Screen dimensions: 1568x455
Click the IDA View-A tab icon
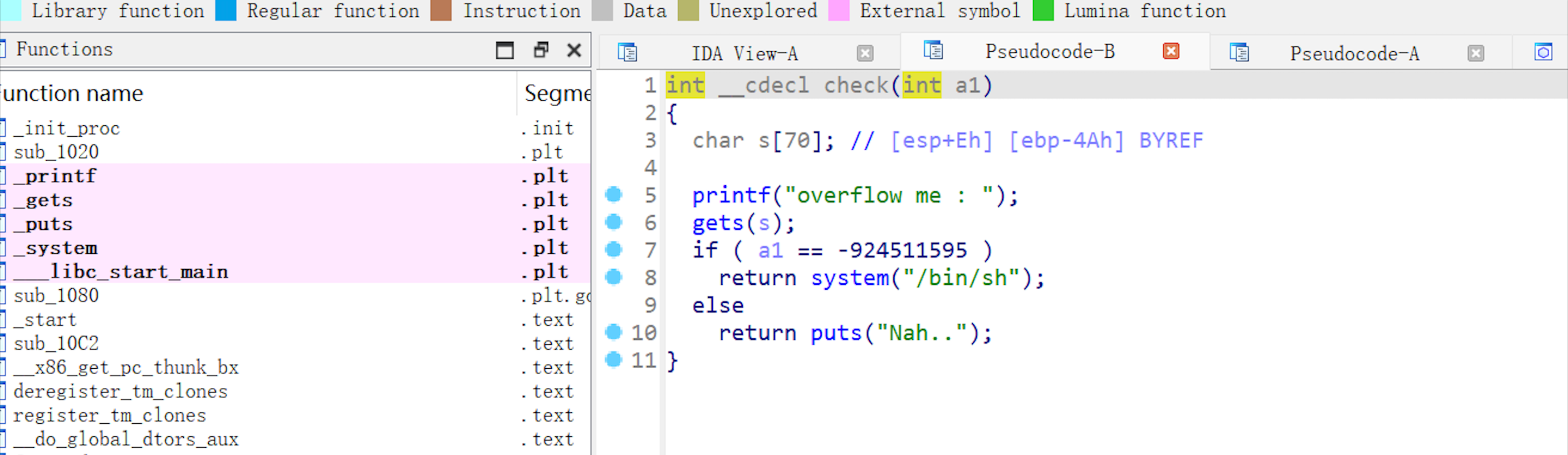coord(627,53)
